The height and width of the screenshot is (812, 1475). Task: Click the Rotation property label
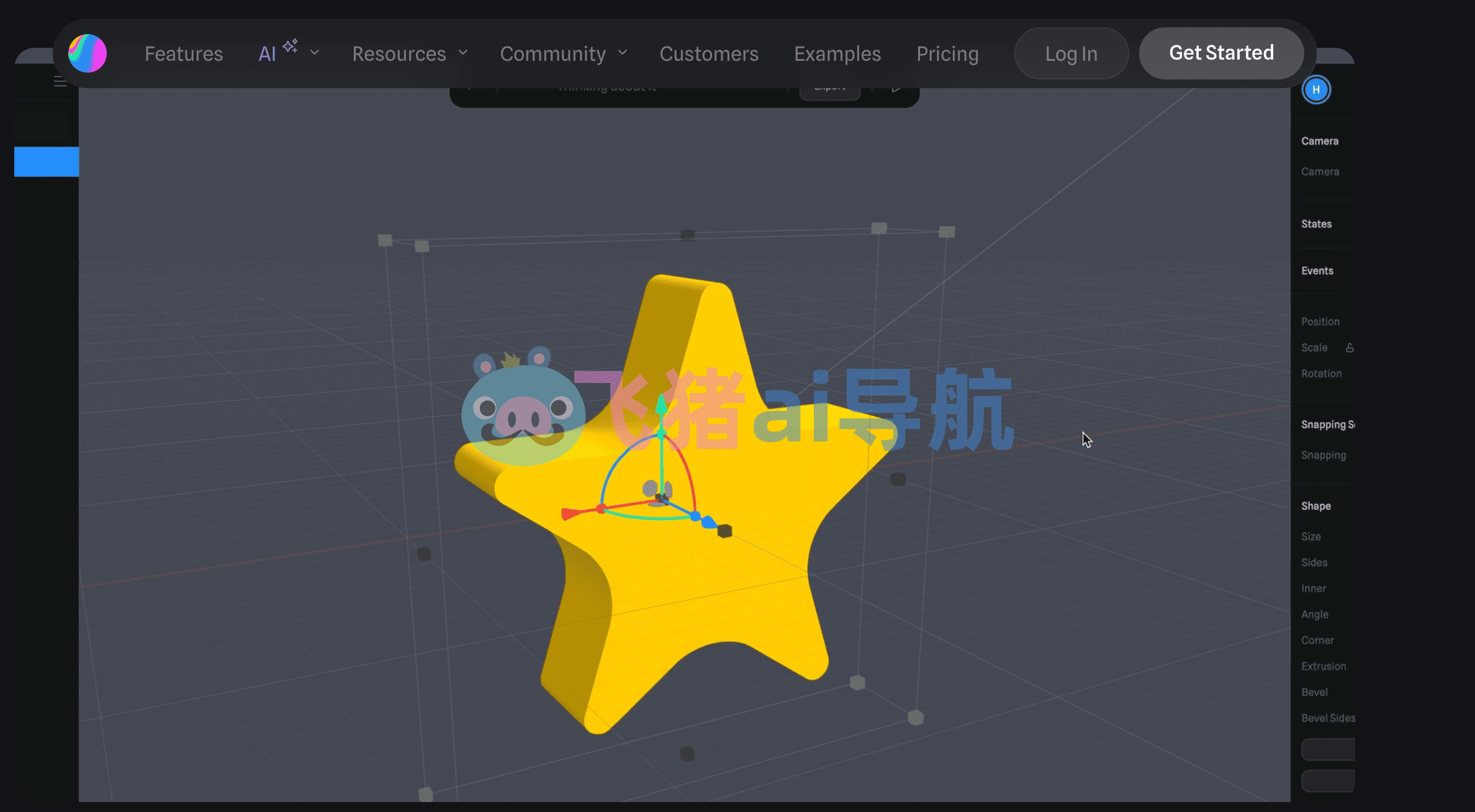[1322, 374]
